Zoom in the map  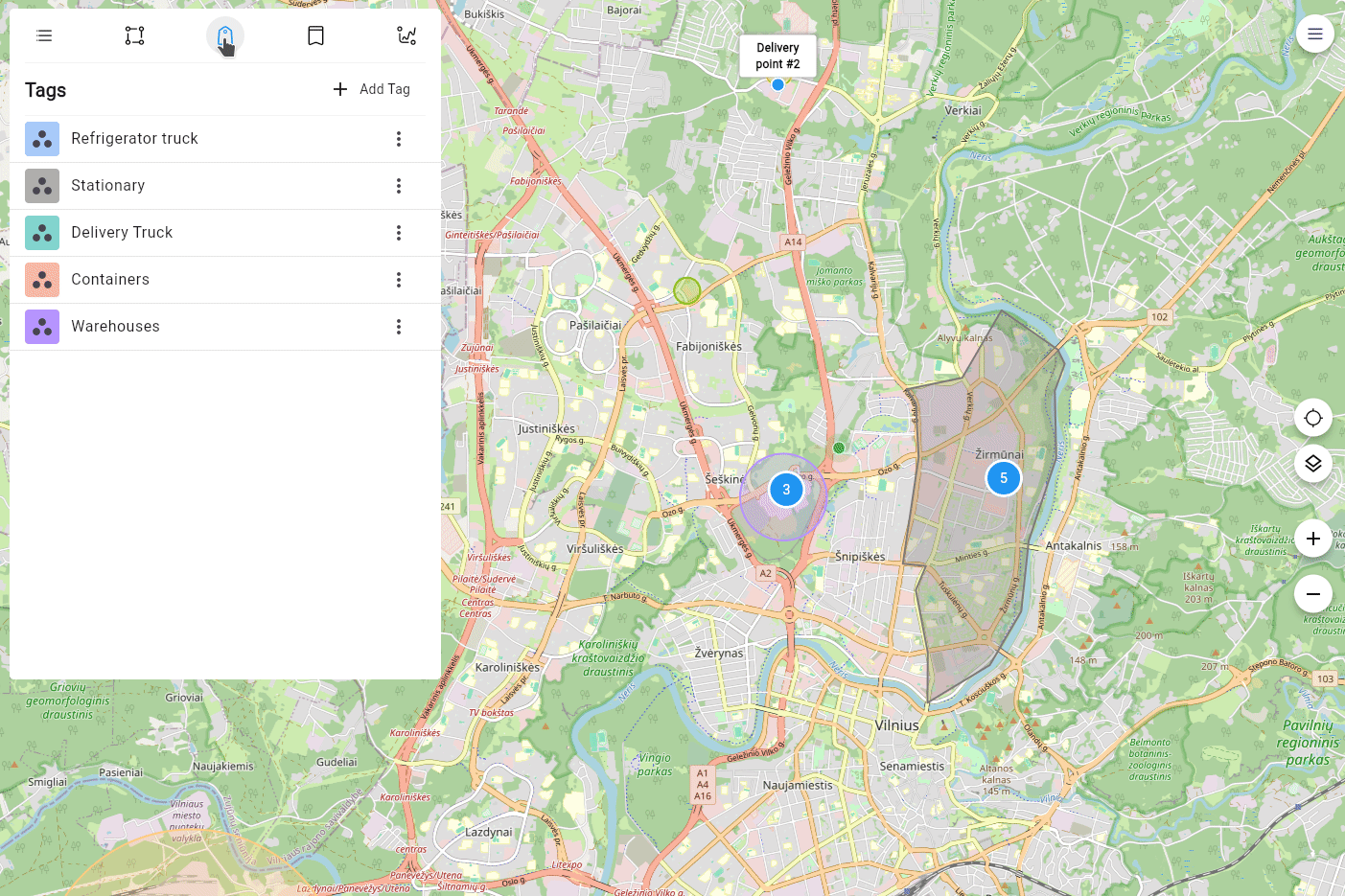pos(1313,539)
